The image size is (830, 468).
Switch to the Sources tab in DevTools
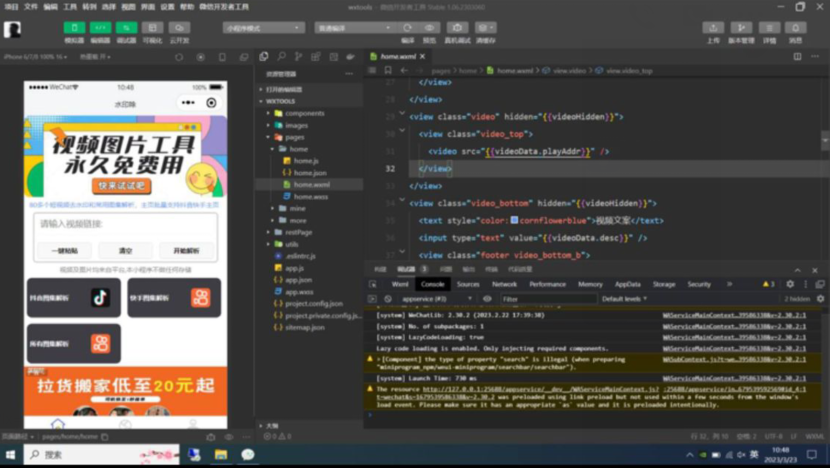coord(468,284)
